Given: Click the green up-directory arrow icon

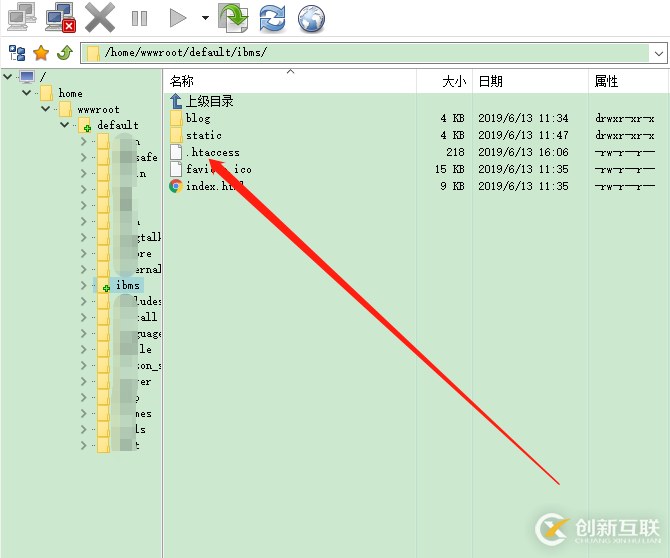Looking at the screenshot, I should 65,53.
